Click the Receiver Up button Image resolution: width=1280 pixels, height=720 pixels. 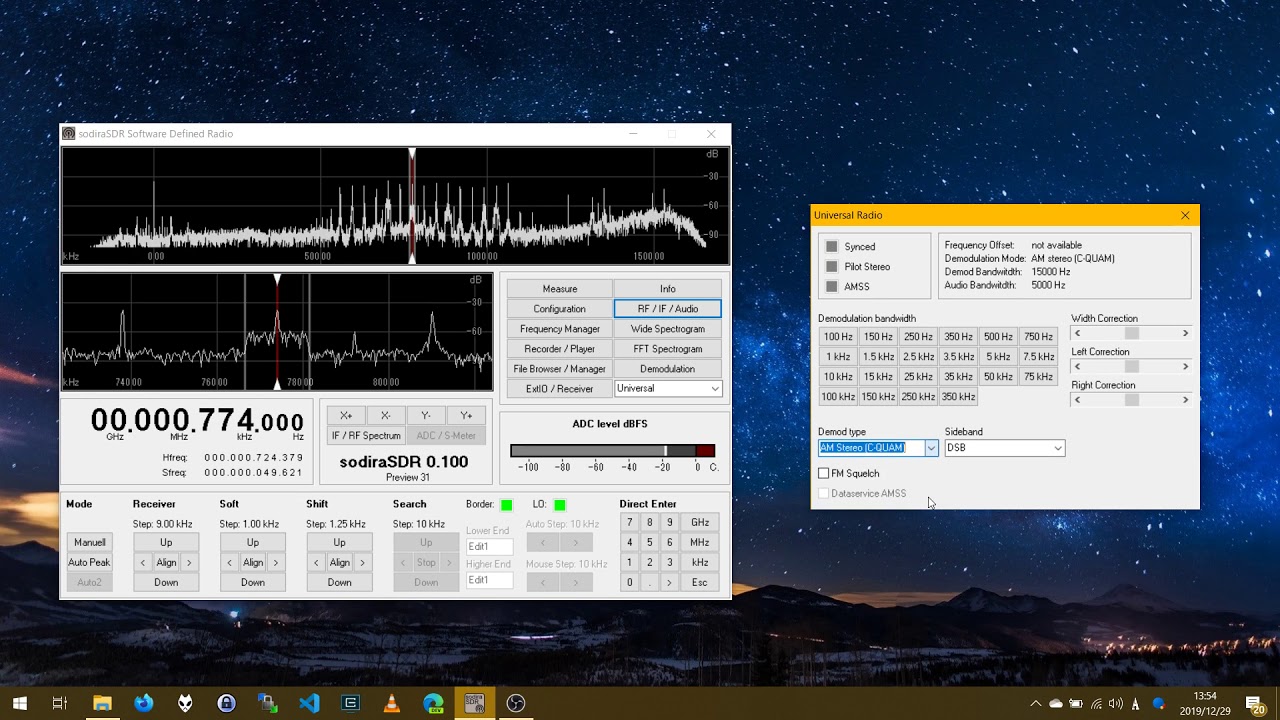pyautogui.click(x=166, y=542)
